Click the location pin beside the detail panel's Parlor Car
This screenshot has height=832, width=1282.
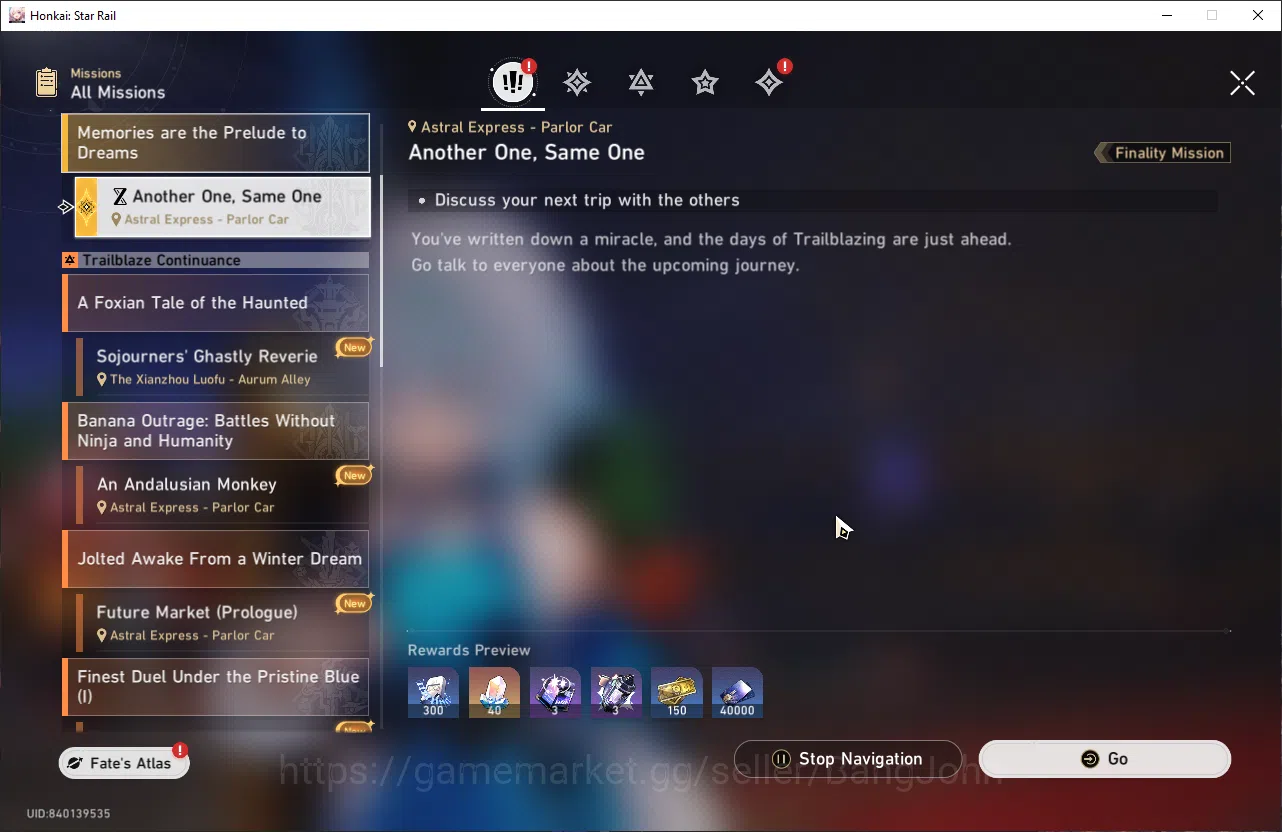coord(413,127)
